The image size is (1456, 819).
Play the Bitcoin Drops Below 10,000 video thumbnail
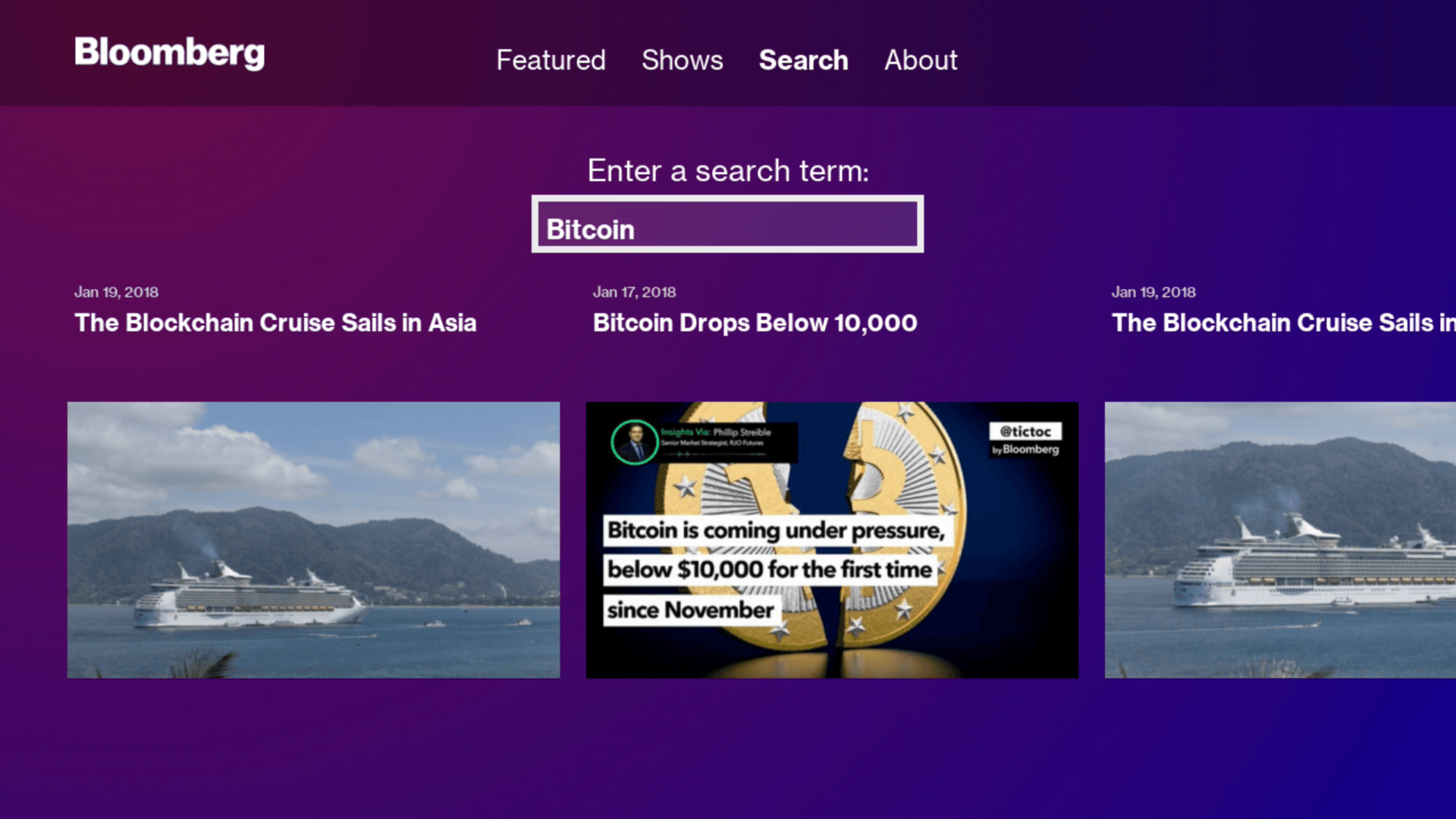[832, 539]
